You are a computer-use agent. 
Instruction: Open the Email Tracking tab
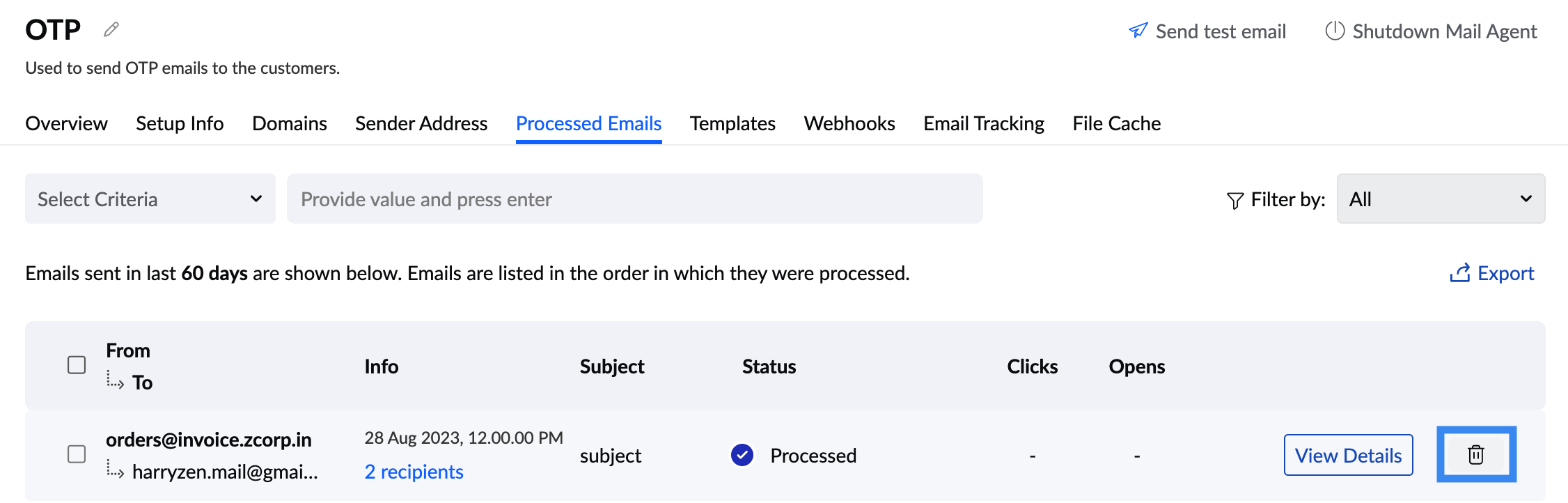coord(984,123)
